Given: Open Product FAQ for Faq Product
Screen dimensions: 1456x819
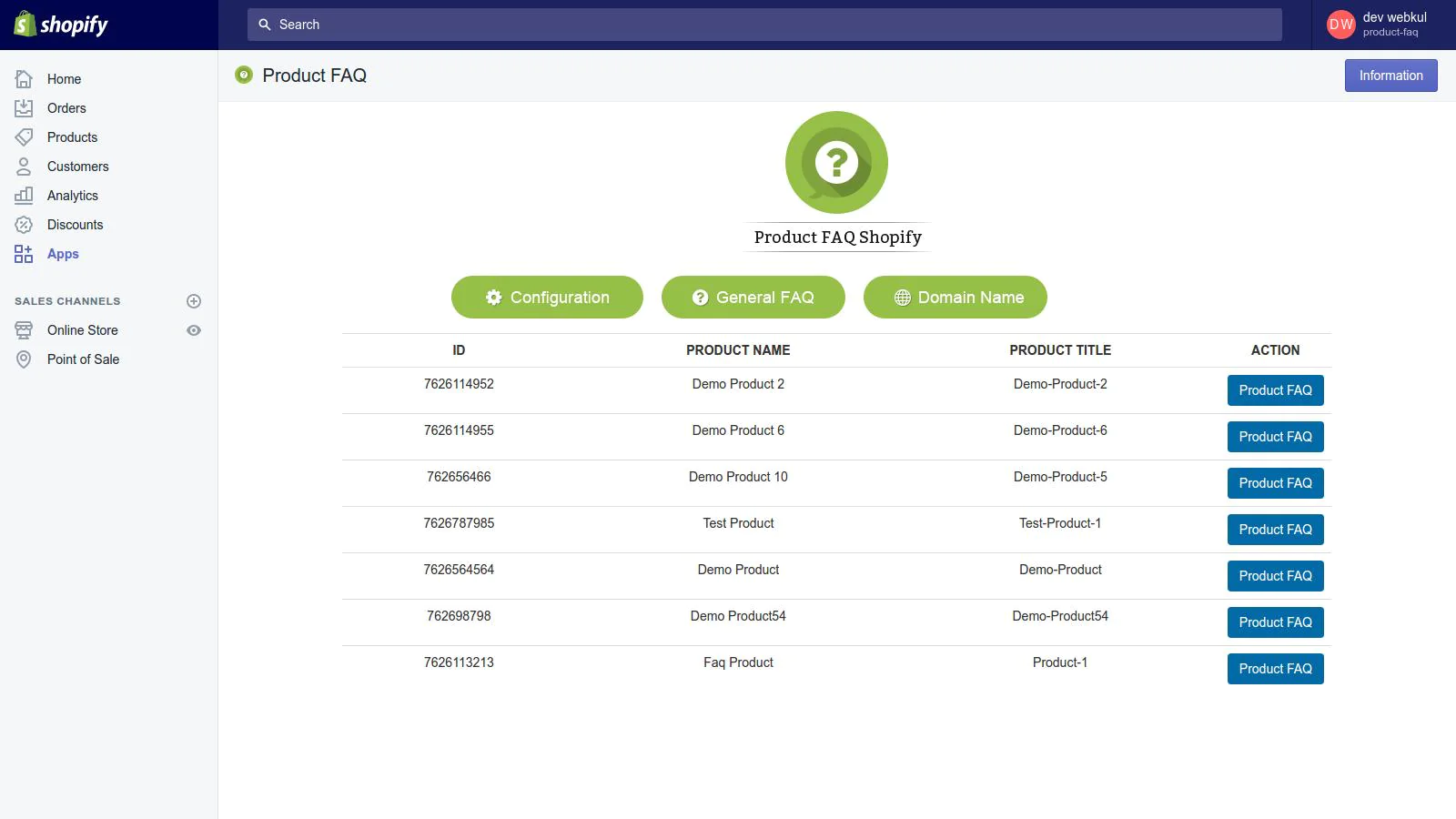Looking at the screenshot, I should 1276,669.
